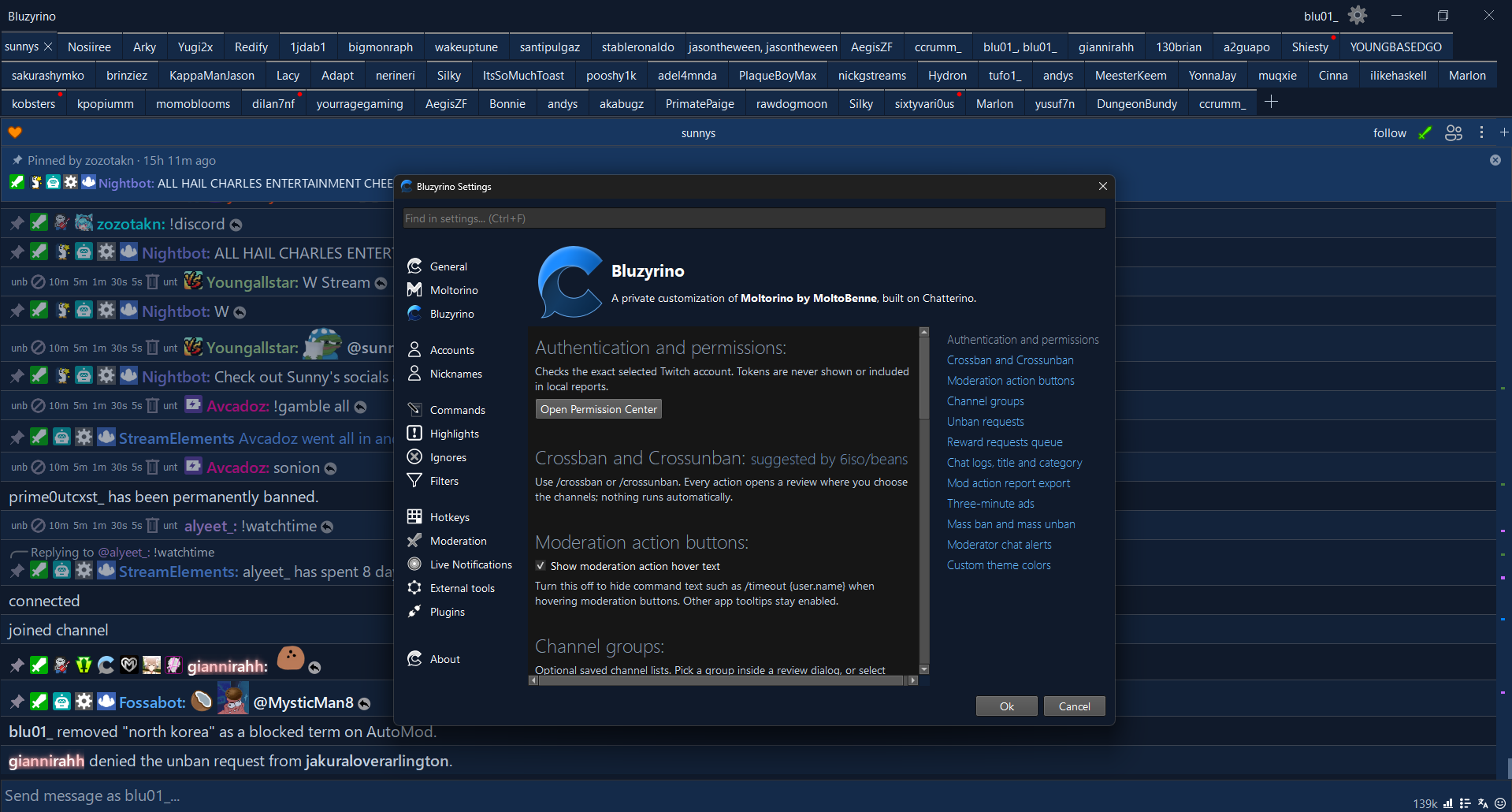
Task: Close the Bluzyrino Settings dialog
Action: click(x=1103, y=186)
